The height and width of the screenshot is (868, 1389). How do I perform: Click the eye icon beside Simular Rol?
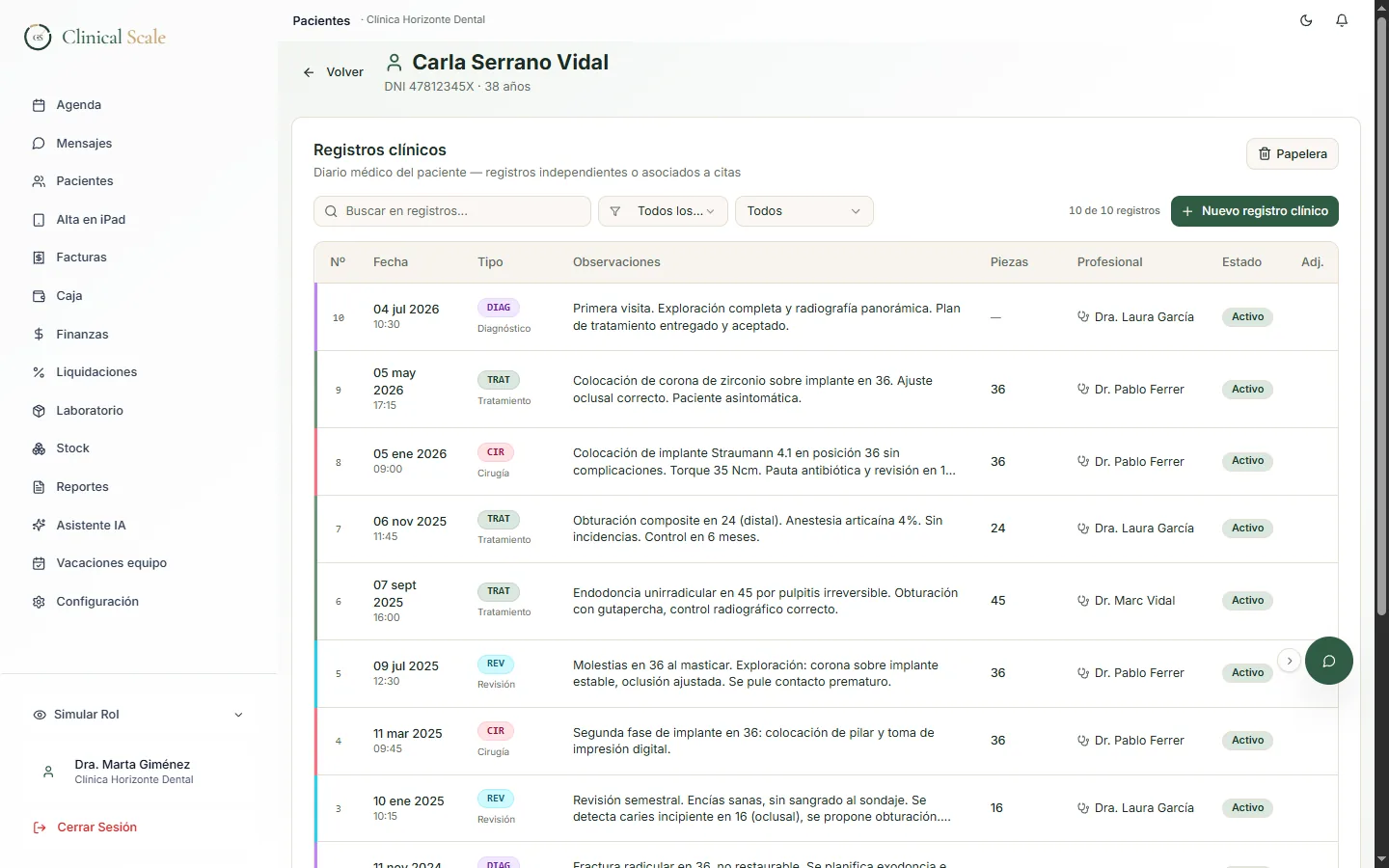40,715
